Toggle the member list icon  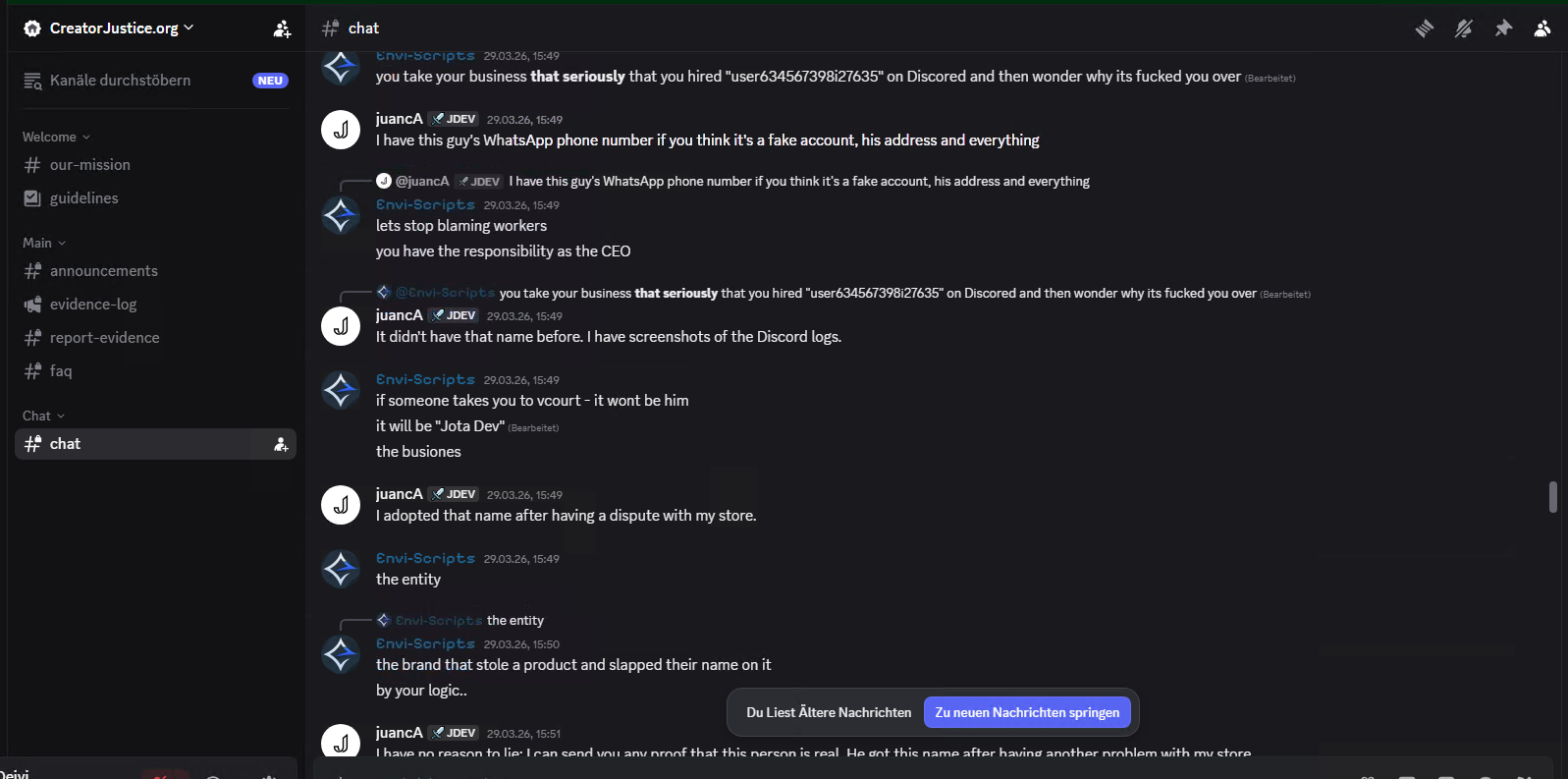click(1542, 28)
